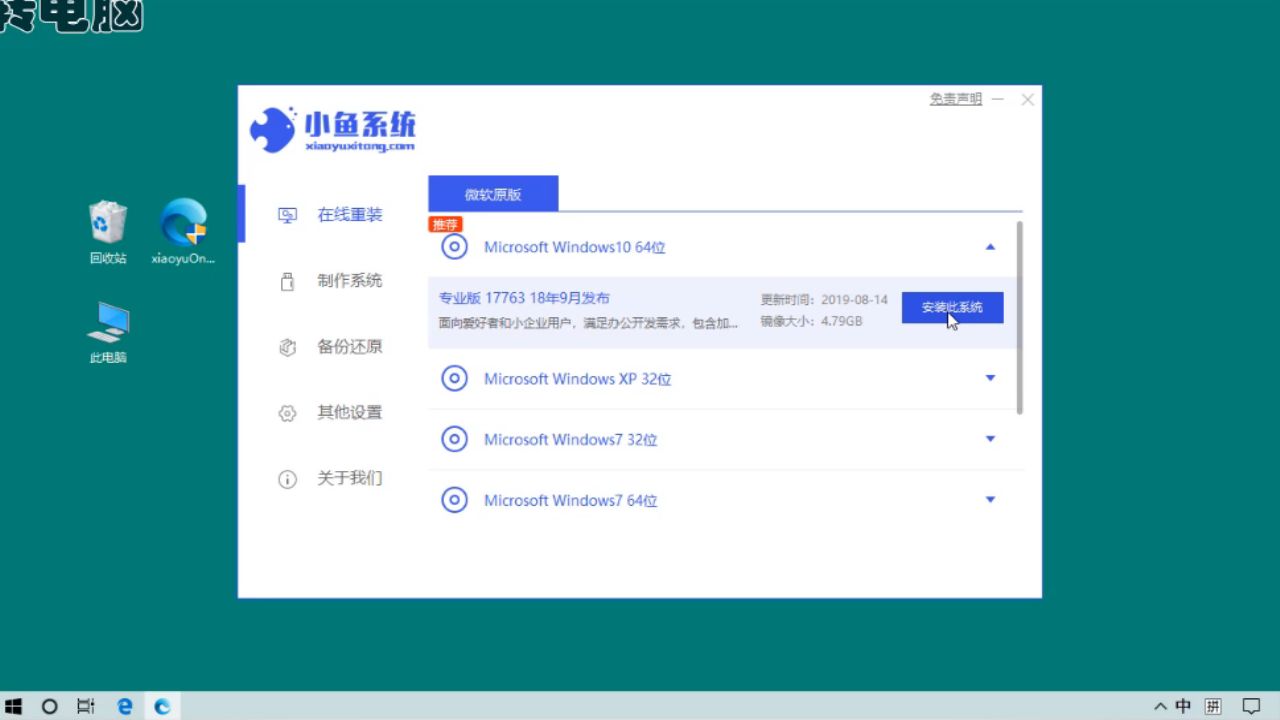Image resolution: width=1280 pixels, height=720 pixels.
Task: Click the disc icon beside Windows XP 32位
Action: 455,379
